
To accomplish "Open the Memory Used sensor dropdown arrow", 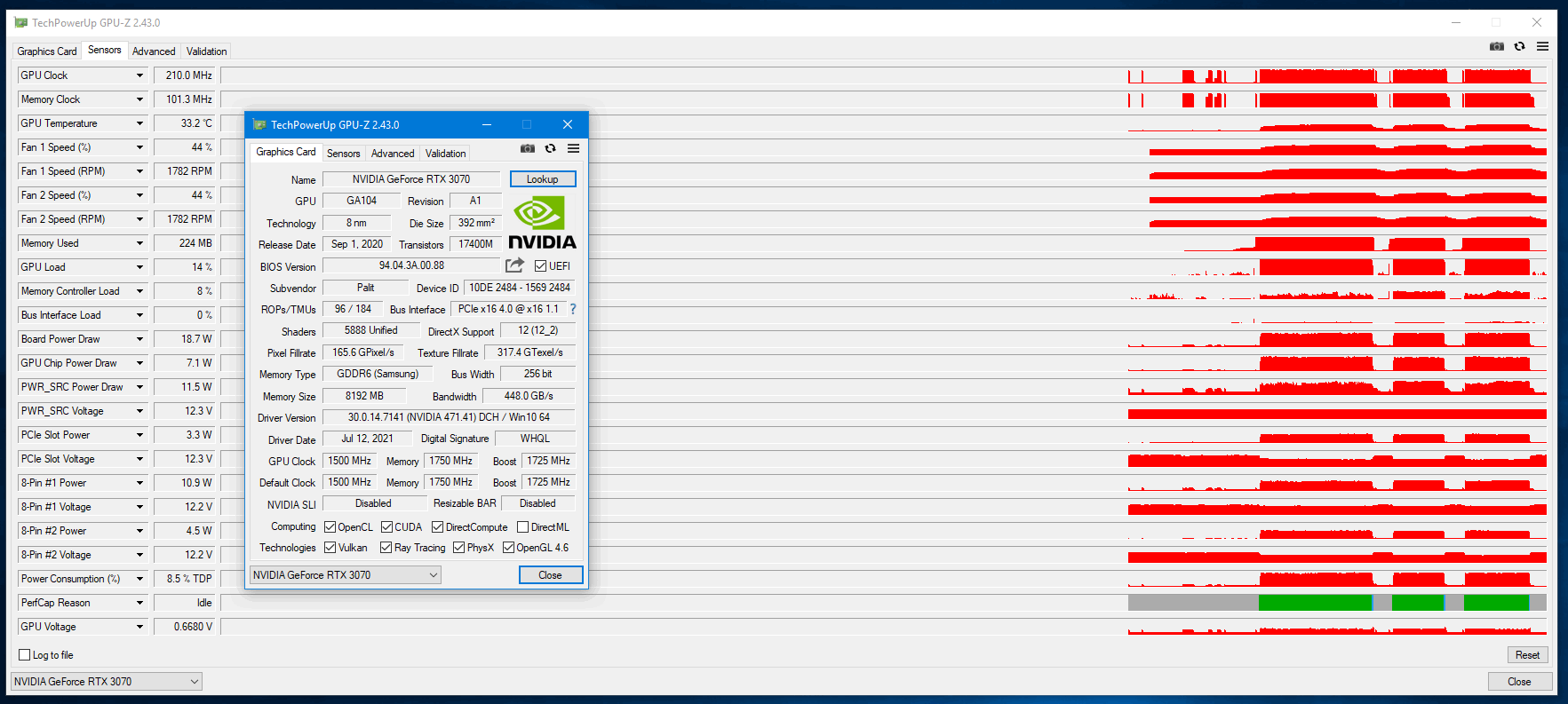I will (139, 243).
